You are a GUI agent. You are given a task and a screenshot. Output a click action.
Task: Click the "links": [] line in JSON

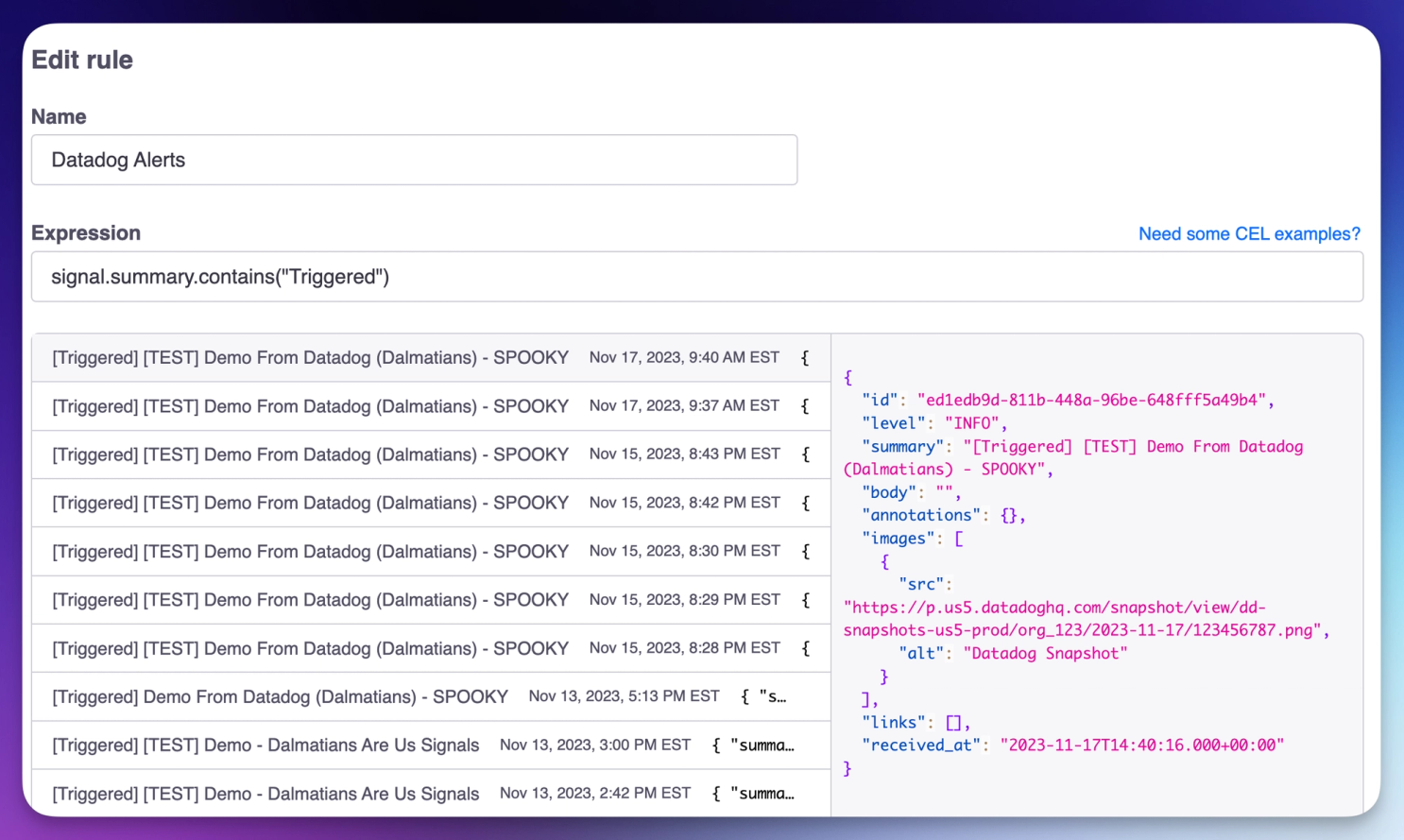coord(916,722)
